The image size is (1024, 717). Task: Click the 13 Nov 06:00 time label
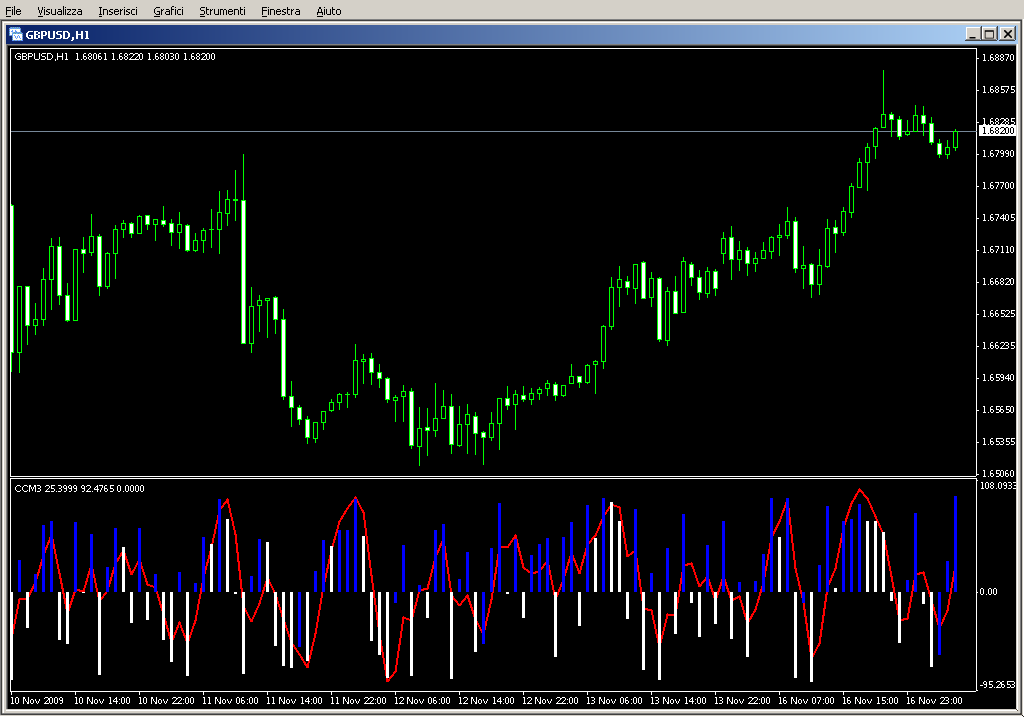pyautogui.click(x=614, y=701)
